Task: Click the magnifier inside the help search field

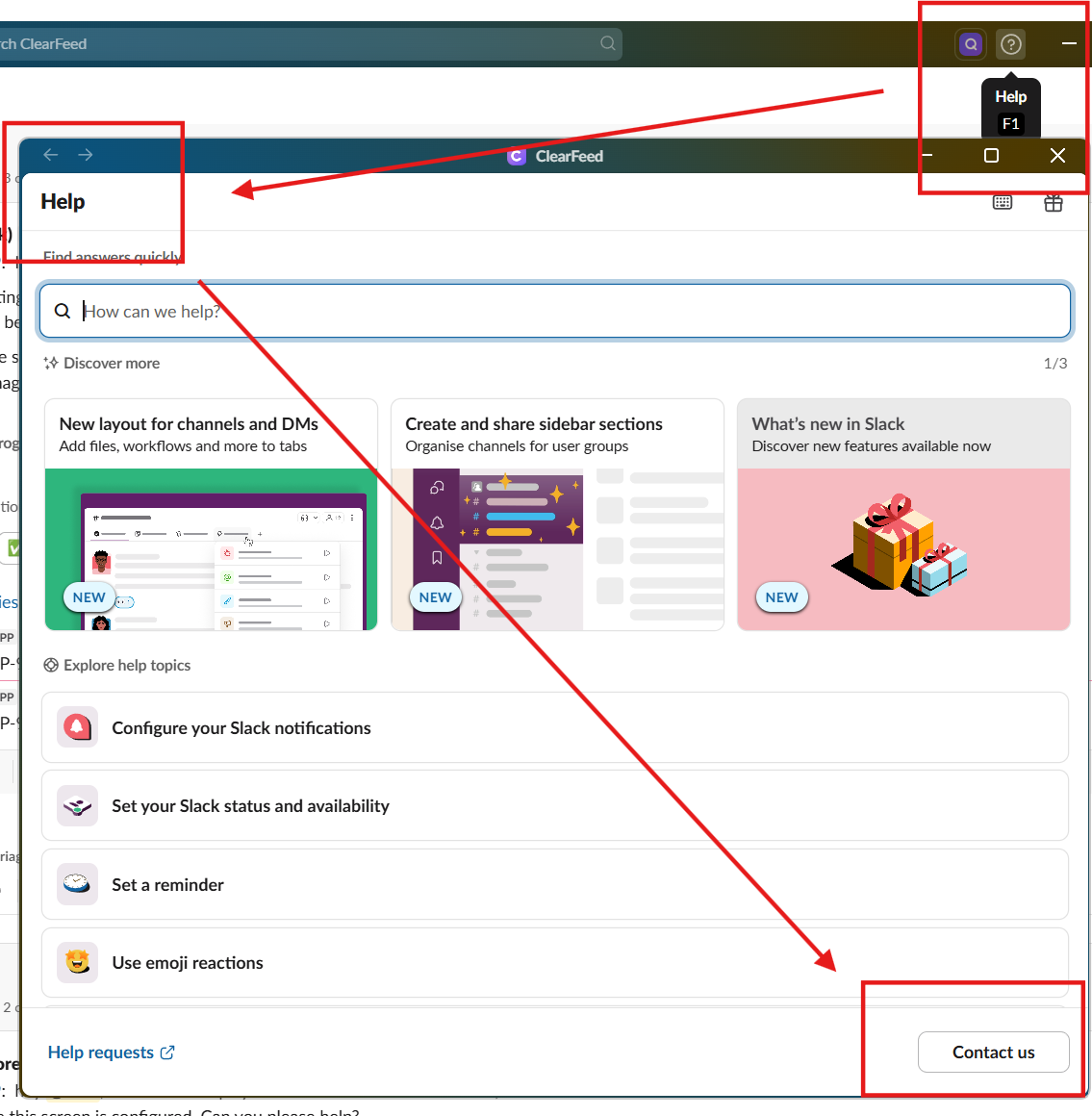Action: (x=63, y=311)
